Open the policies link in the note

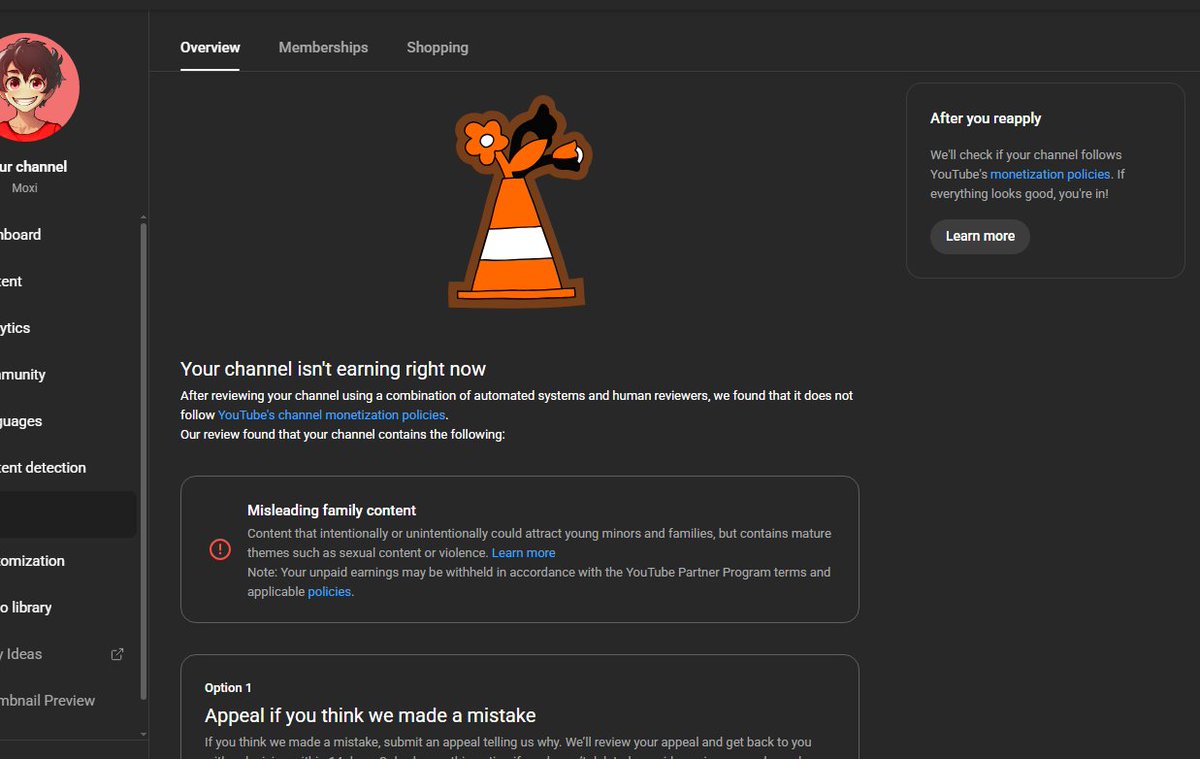point(329,592)
